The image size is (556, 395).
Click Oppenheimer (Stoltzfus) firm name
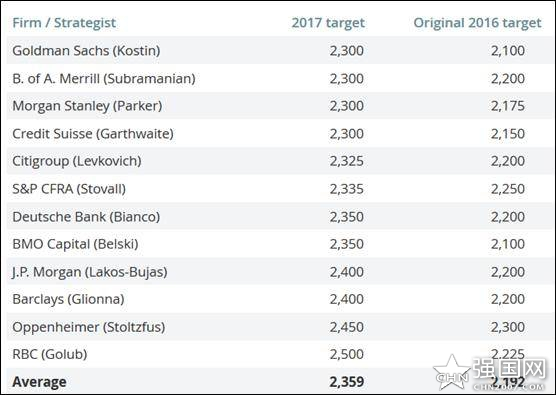[x=89, y=327]
